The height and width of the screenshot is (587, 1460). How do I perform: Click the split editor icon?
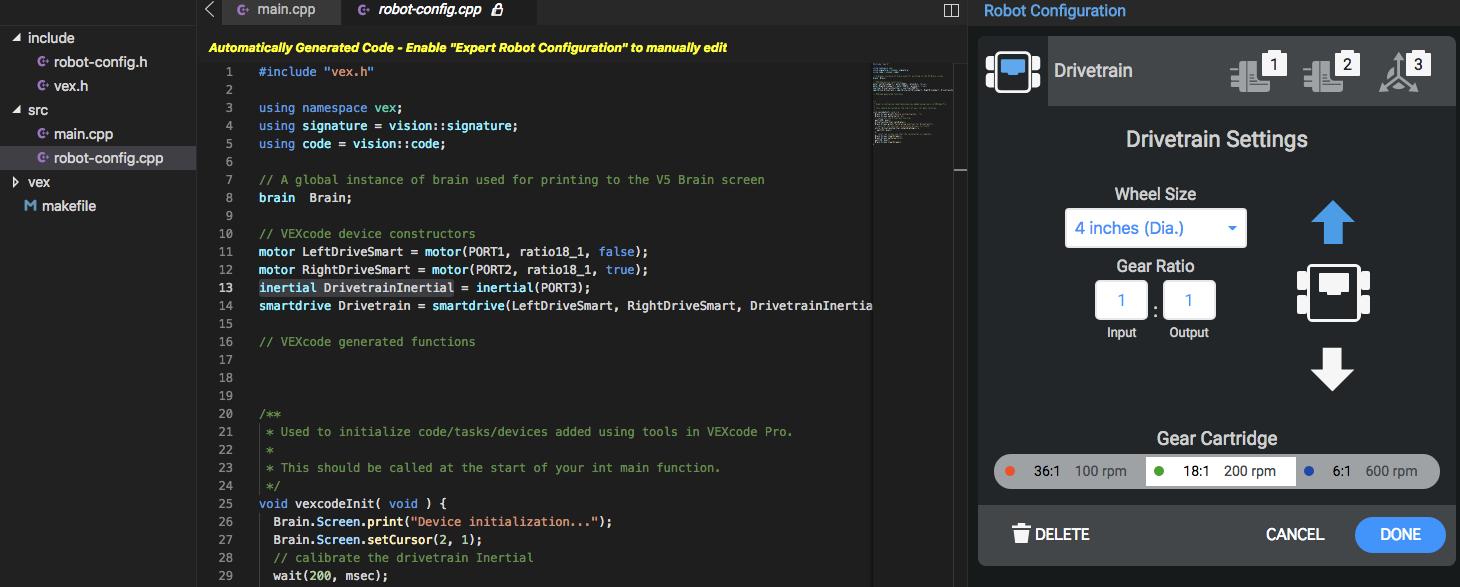[x=951, y=10]
